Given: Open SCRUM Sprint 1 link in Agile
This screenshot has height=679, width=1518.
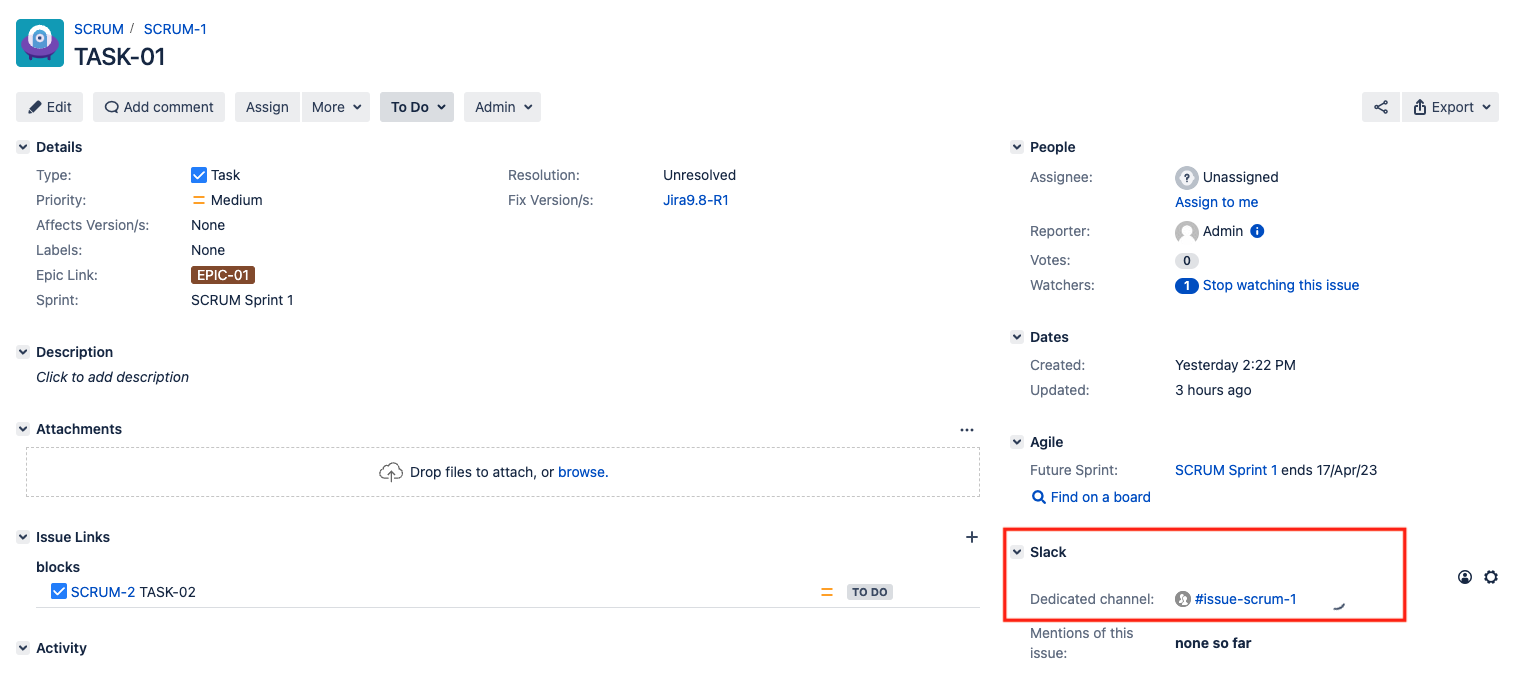Looking at the screenshot, I should [1226, 470].
